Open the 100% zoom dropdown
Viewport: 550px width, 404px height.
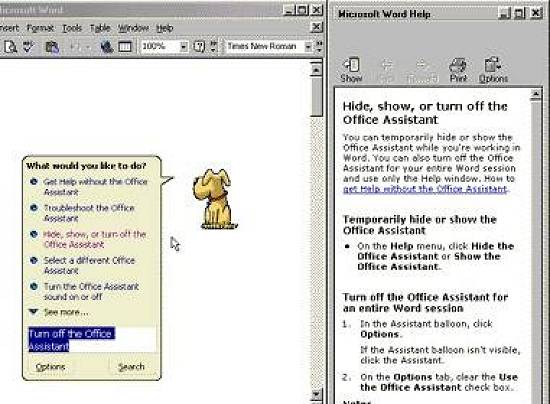183,47
